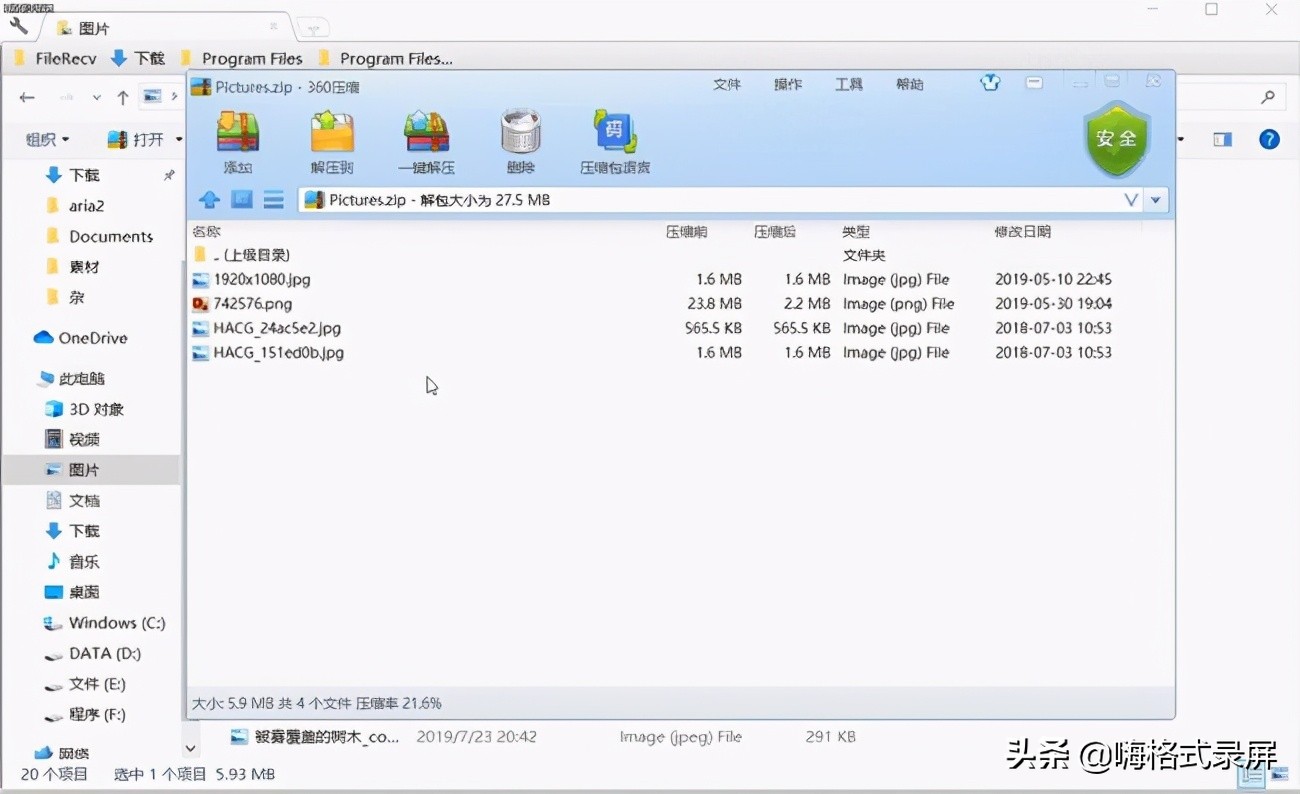Viewport: 1300px width, 794px height.
Task: Click the 打开 button in Explorer toolbar
Action: 136,140
